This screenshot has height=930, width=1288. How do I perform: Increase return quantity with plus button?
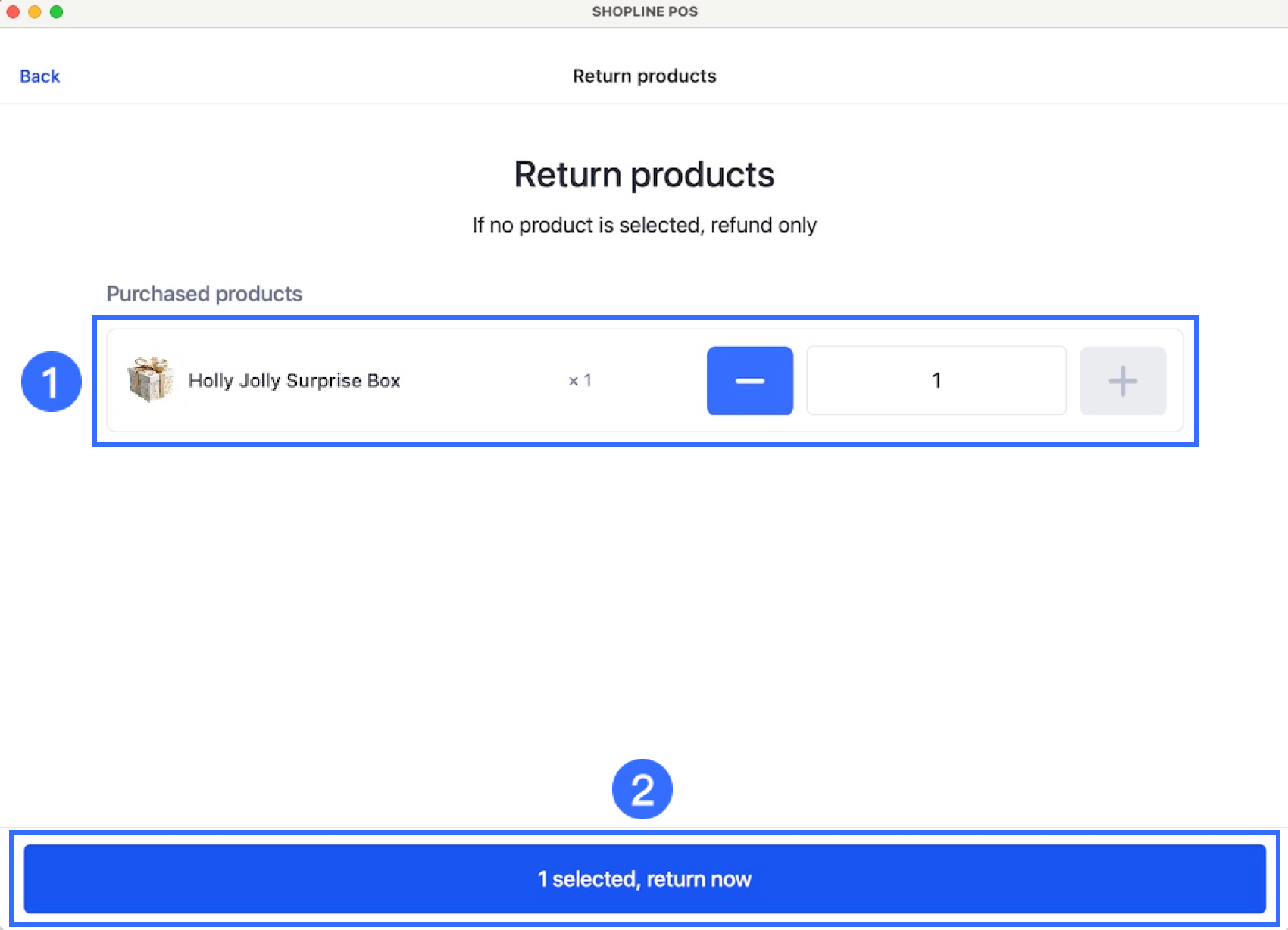[1122, 380]
